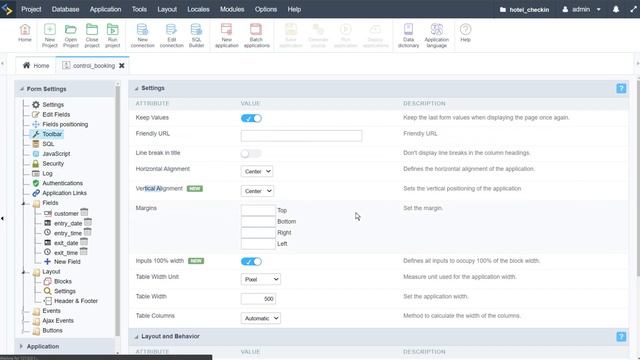Open the Data dictionary tool

pyautogui.click(x=408, y=36)
